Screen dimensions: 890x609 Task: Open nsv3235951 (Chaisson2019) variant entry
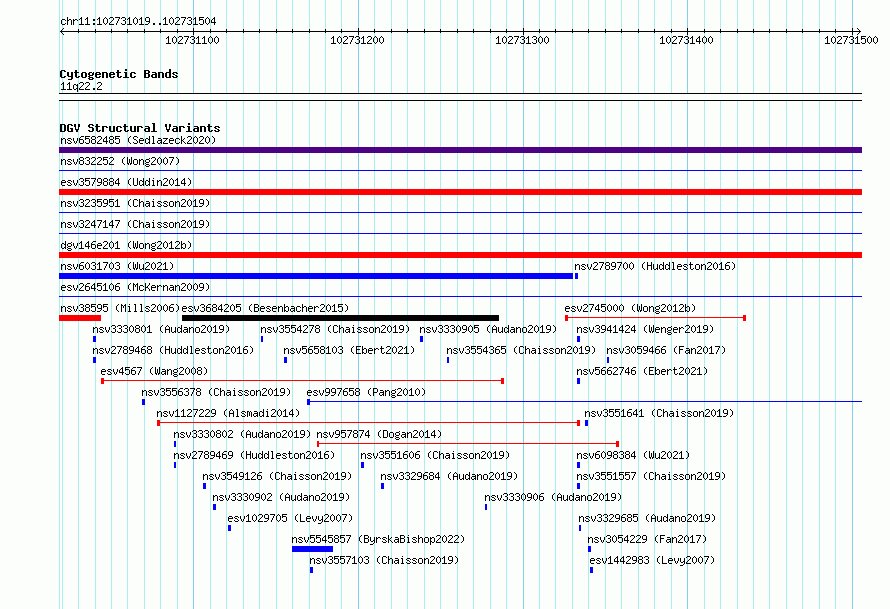point(135,203)
